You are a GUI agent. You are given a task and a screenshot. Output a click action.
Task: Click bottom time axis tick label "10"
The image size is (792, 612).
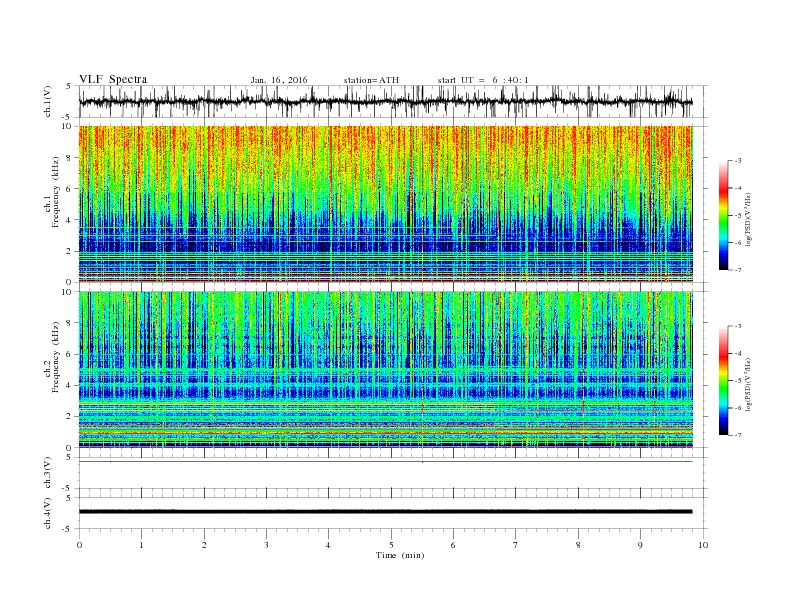pyautogui.click(x=703, y=545)
